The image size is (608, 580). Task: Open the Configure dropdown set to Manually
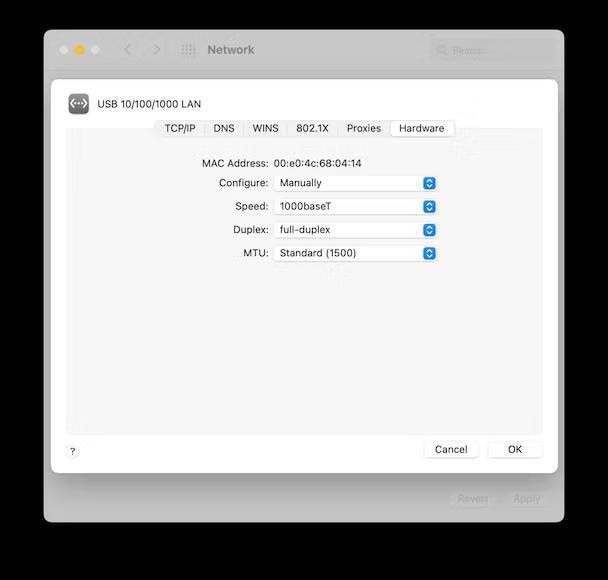point(355,183)
